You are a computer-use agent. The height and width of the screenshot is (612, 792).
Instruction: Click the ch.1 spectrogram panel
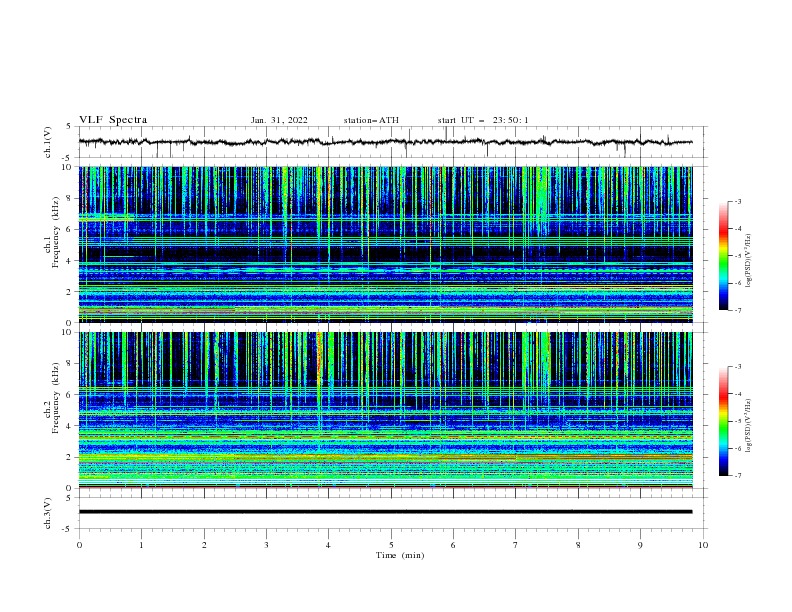coord(385,244)
